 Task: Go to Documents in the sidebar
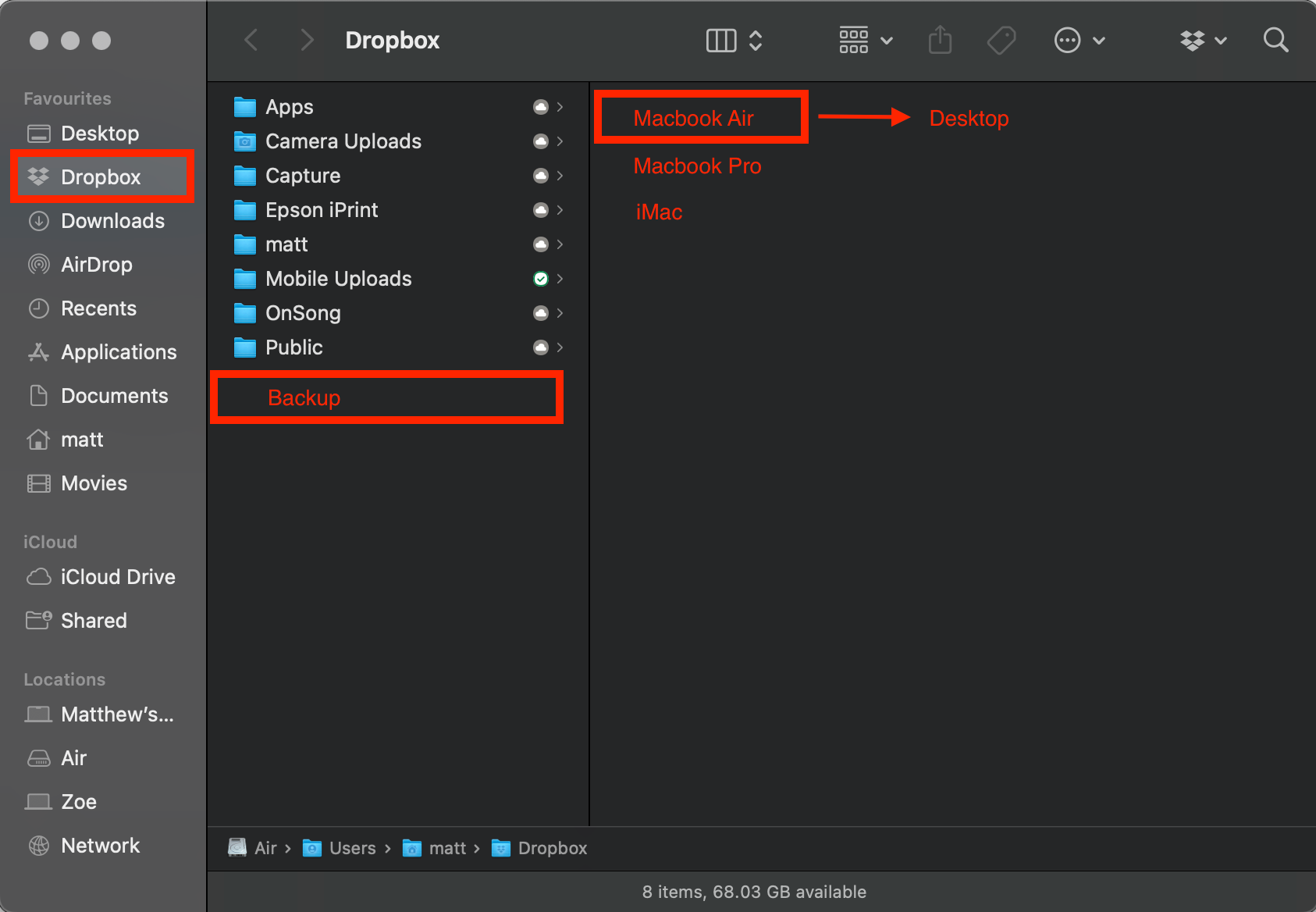103,396
